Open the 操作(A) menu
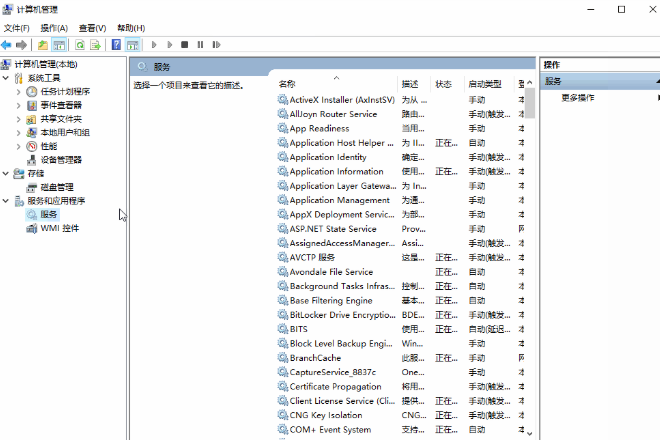Screen dimensions: 660x440 click(54, 28)
